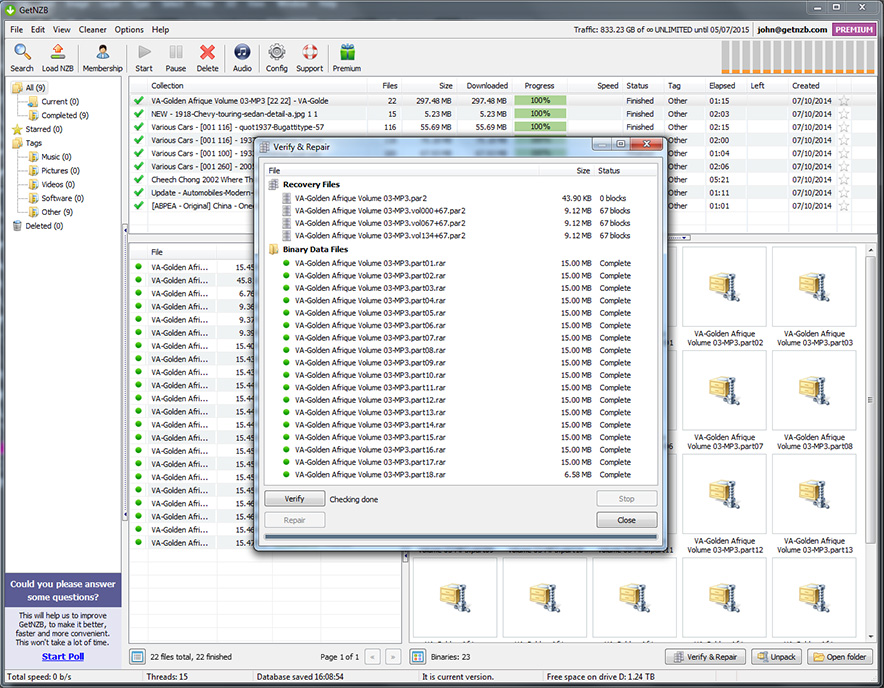Click the Premium gift icon
This screenshot has width=884, height=688.
347,58
